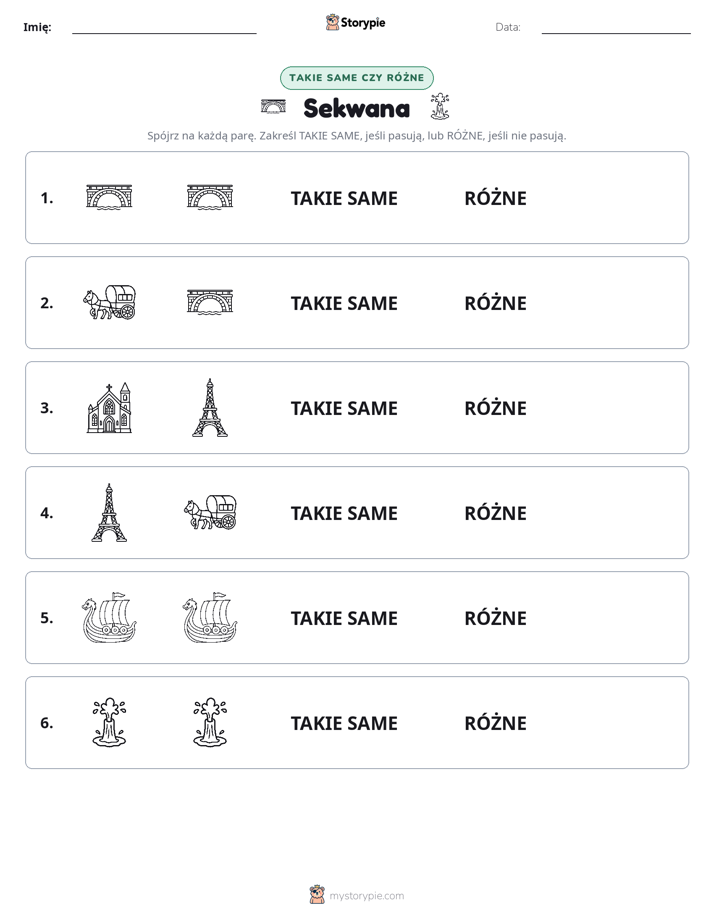Click the church icon in row 3
Viewport: 714px width, 924px height.
[x=110, y=407]
